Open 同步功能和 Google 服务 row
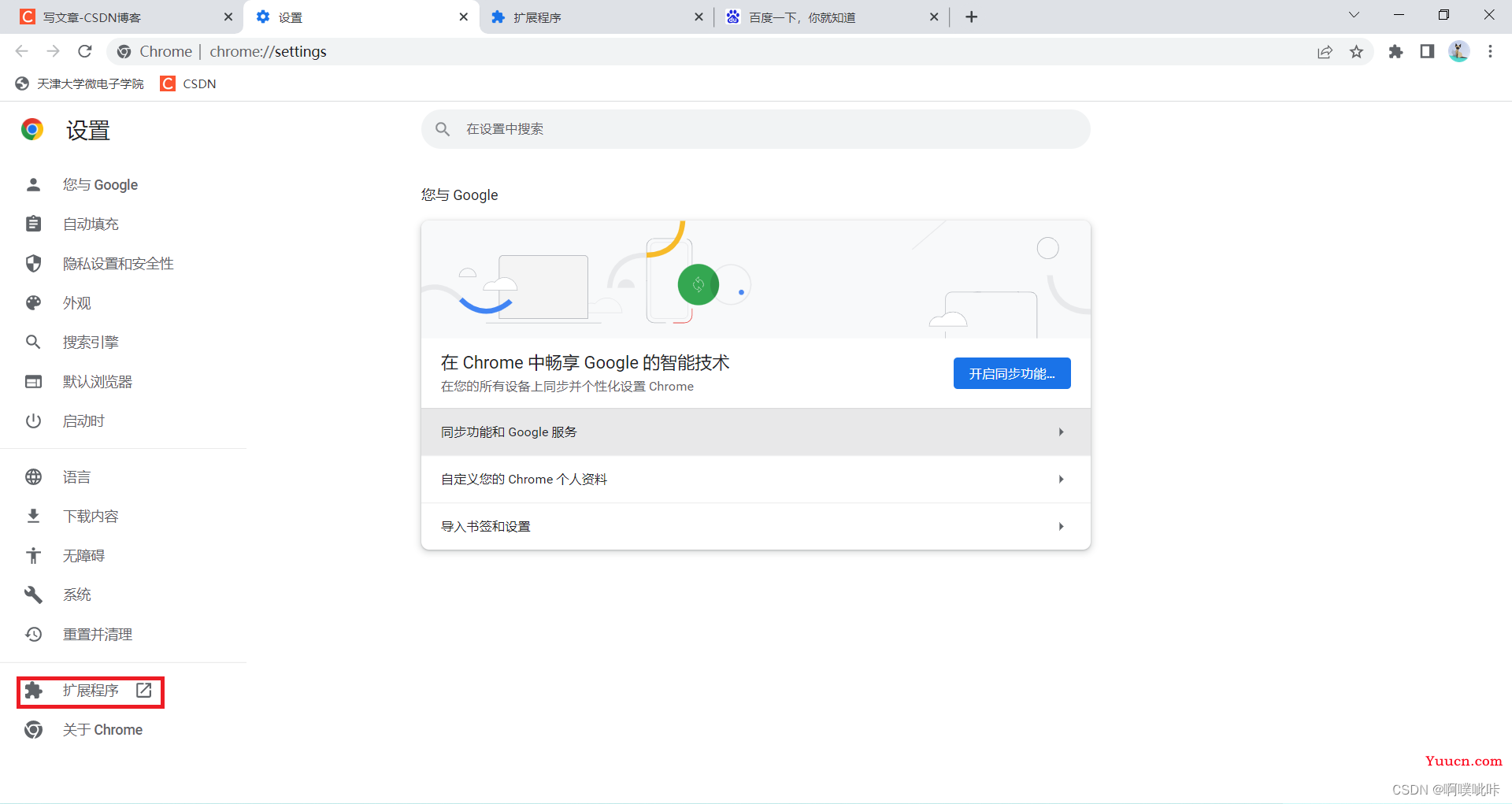 pos(755,432)
